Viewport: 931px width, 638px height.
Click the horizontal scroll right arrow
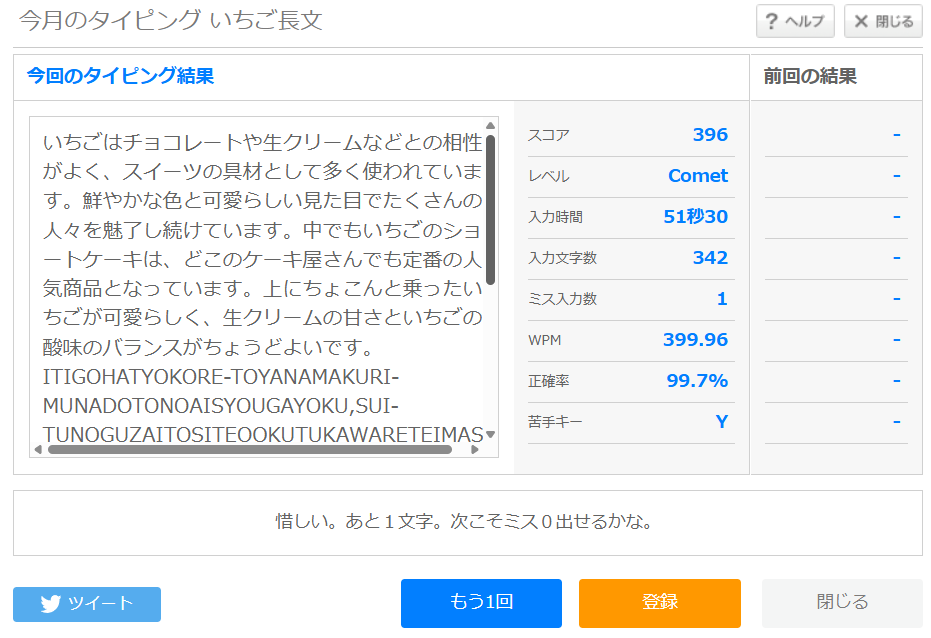click(474, 450)
